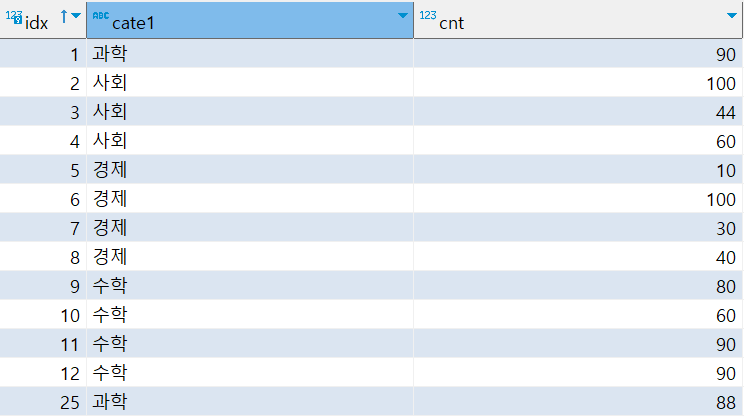Select the cate1 column header
This screenshot has width=744, height=416.
coord(250,20)
